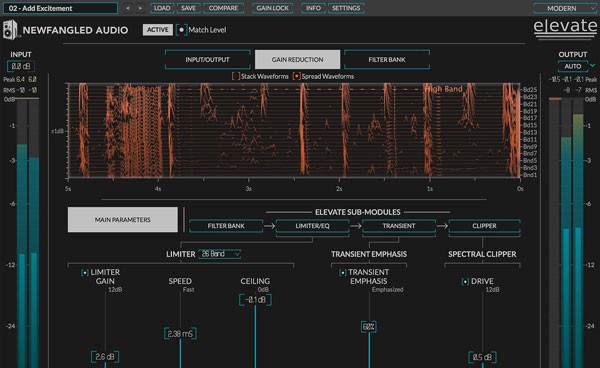Image resolution: width=600 pixels, height=368 pixels.
Task: Click the 'Emphasized' label under Transient Emphasis
Action: (x=388, y=290)
